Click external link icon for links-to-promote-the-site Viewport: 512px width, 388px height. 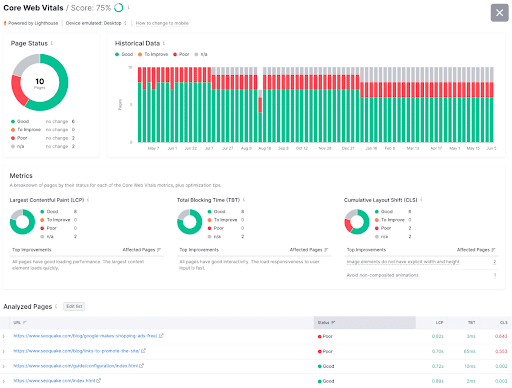143,351
